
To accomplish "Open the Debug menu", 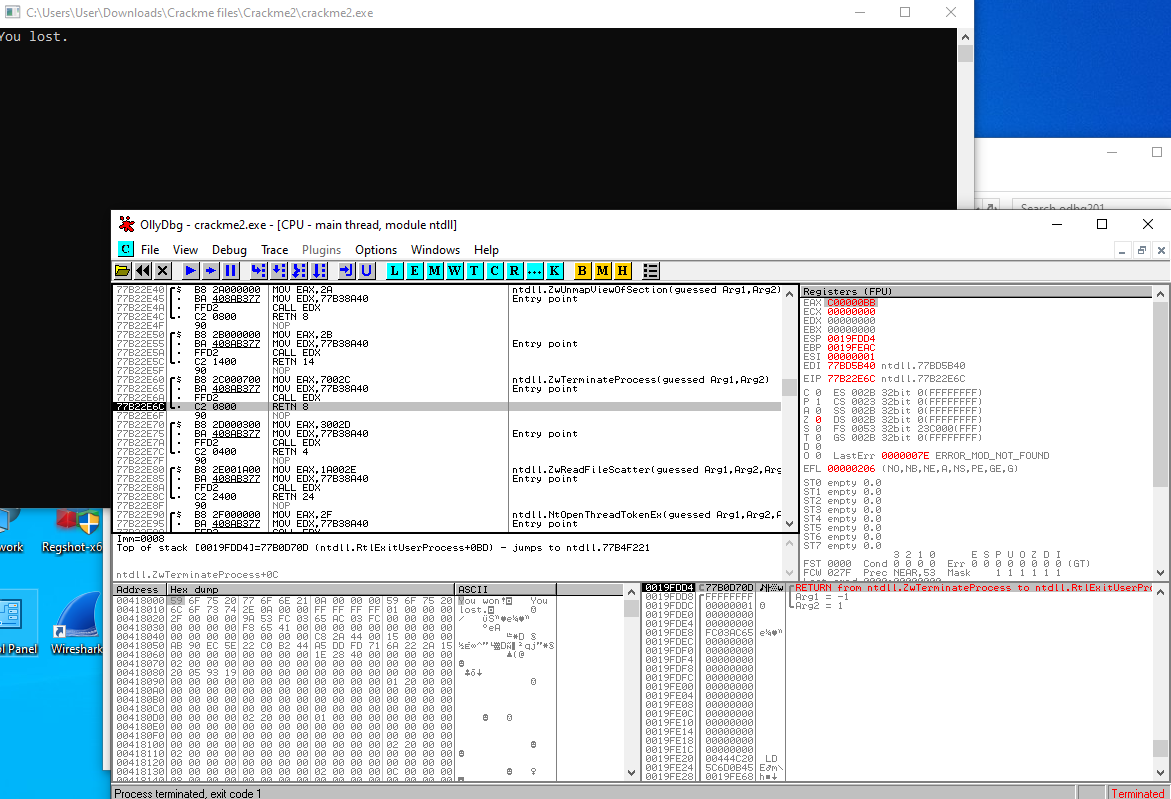I will [x=229, y=250].
